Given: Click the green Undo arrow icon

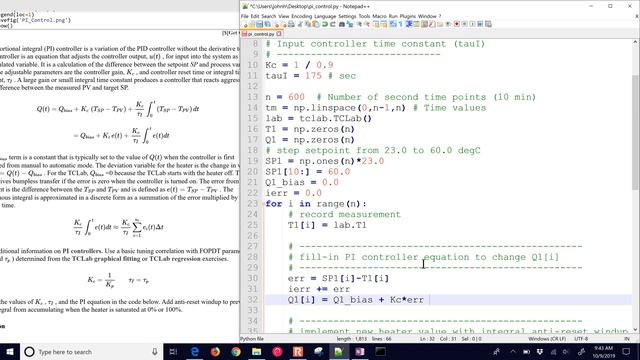Looking at the screenshot, I should (324, 24).
